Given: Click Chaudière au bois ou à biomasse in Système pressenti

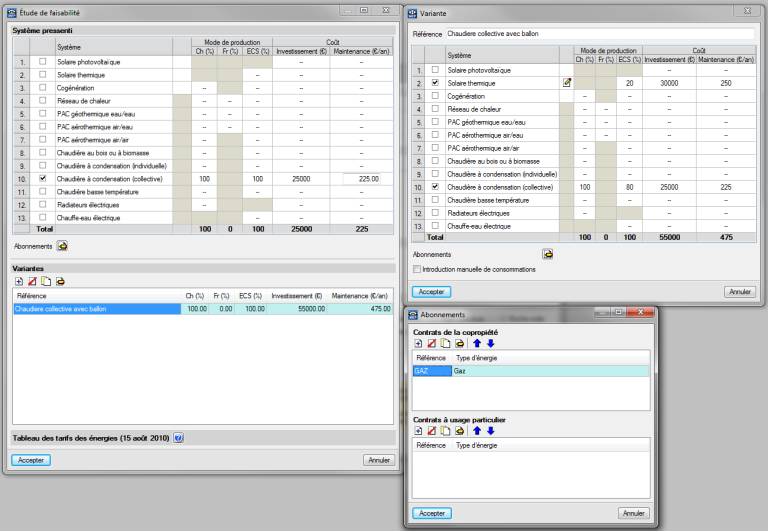Looking at the screenshot, I should click(x=103, y=153).
